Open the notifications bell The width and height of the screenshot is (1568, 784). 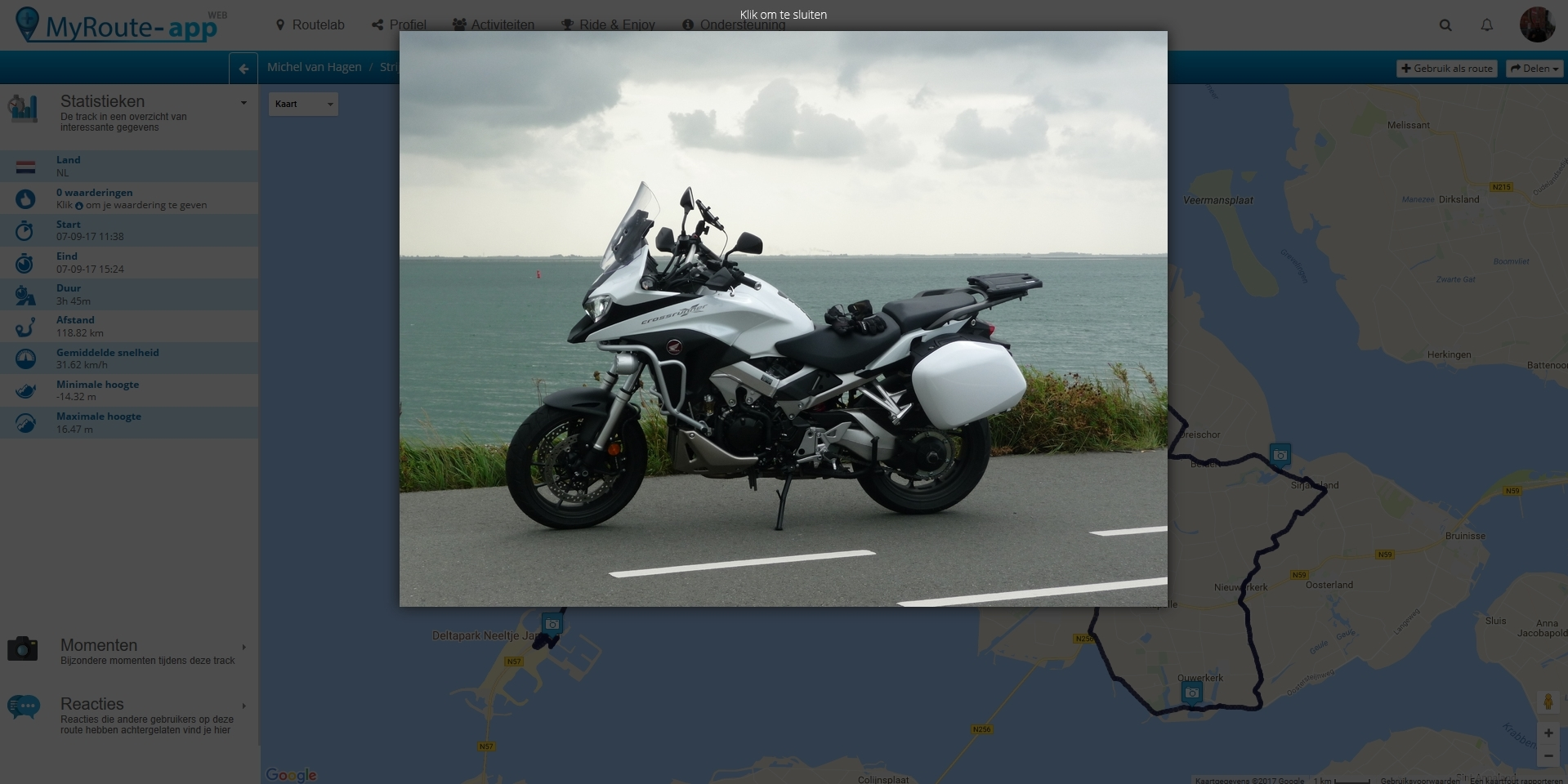[1487, 25]
